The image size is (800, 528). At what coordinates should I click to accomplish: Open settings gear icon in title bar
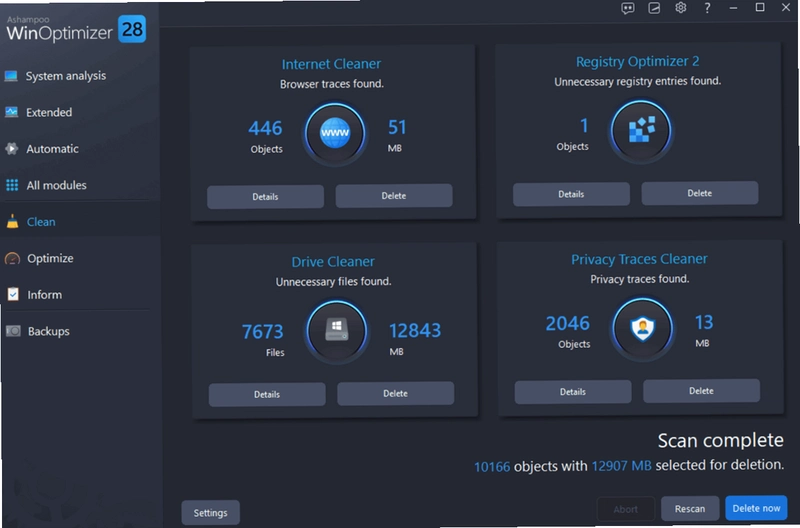coord(681,8)
